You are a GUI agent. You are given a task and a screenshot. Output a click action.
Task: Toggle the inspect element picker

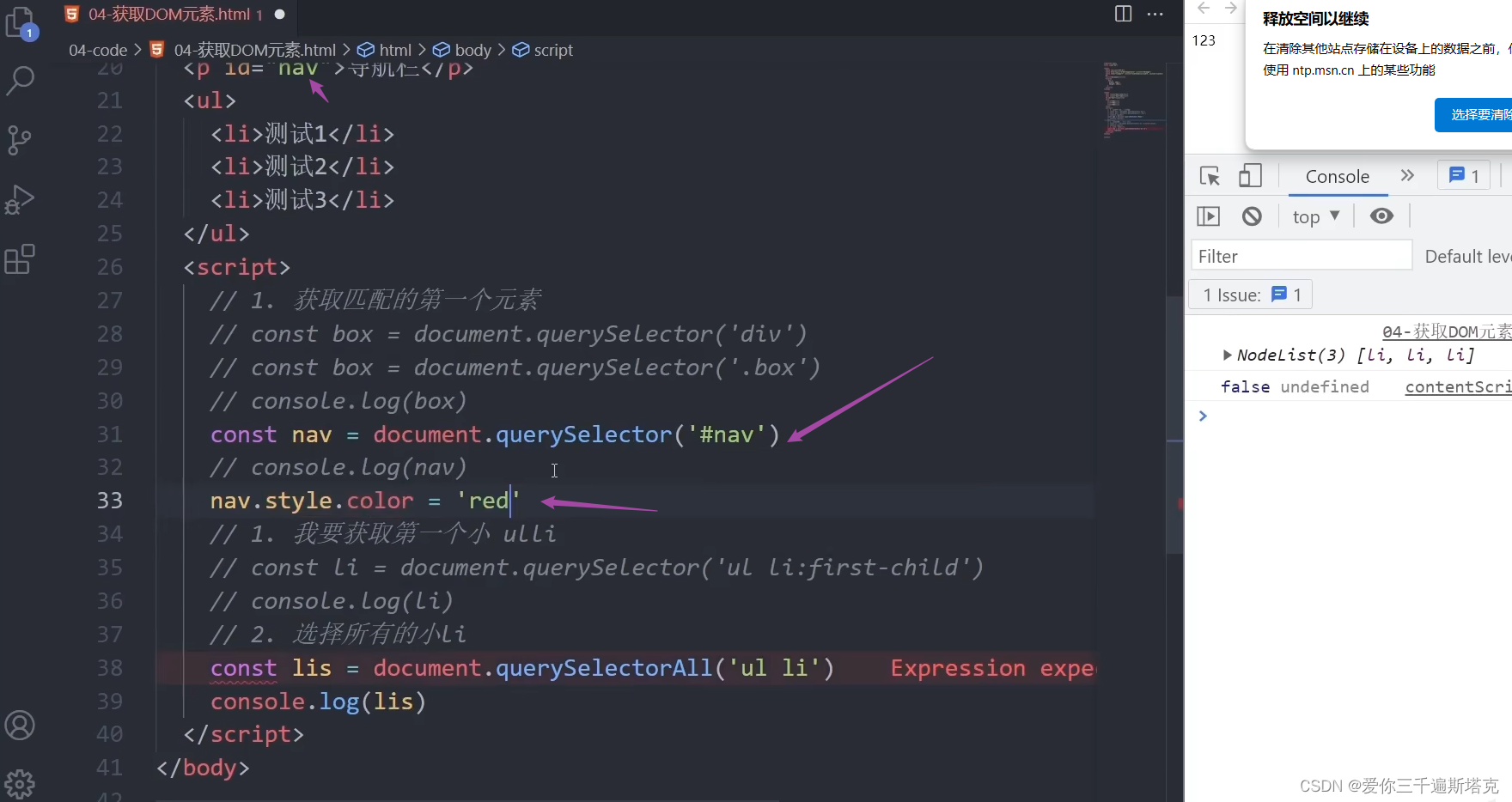pyautogui.click(x=1210, y=175)
